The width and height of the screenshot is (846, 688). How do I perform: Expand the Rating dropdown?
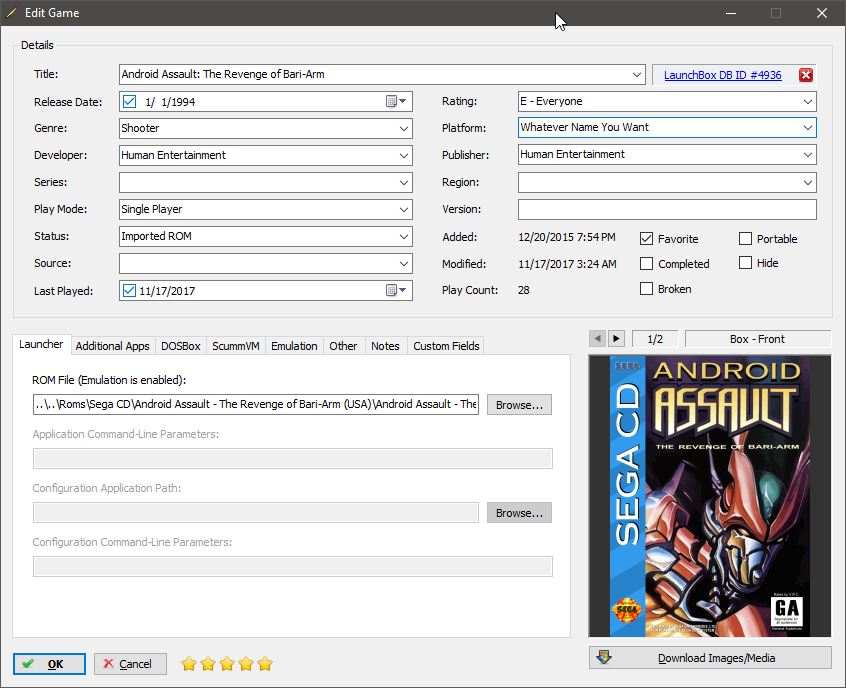point(808,101)
